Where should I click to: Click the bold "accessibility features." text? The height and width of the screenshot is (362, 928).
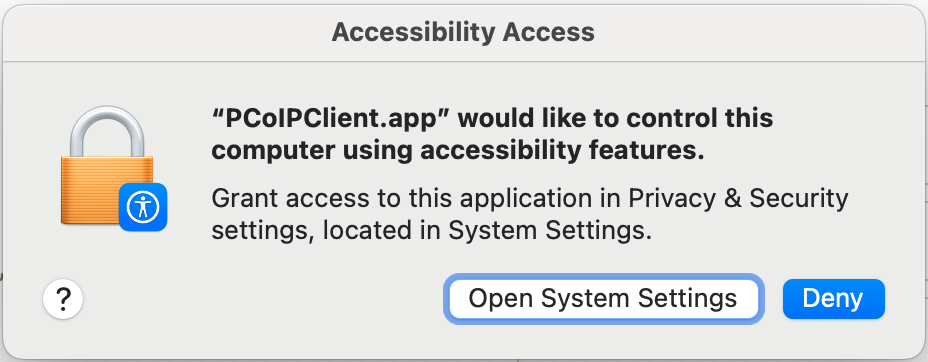click(x=563, y=151)
